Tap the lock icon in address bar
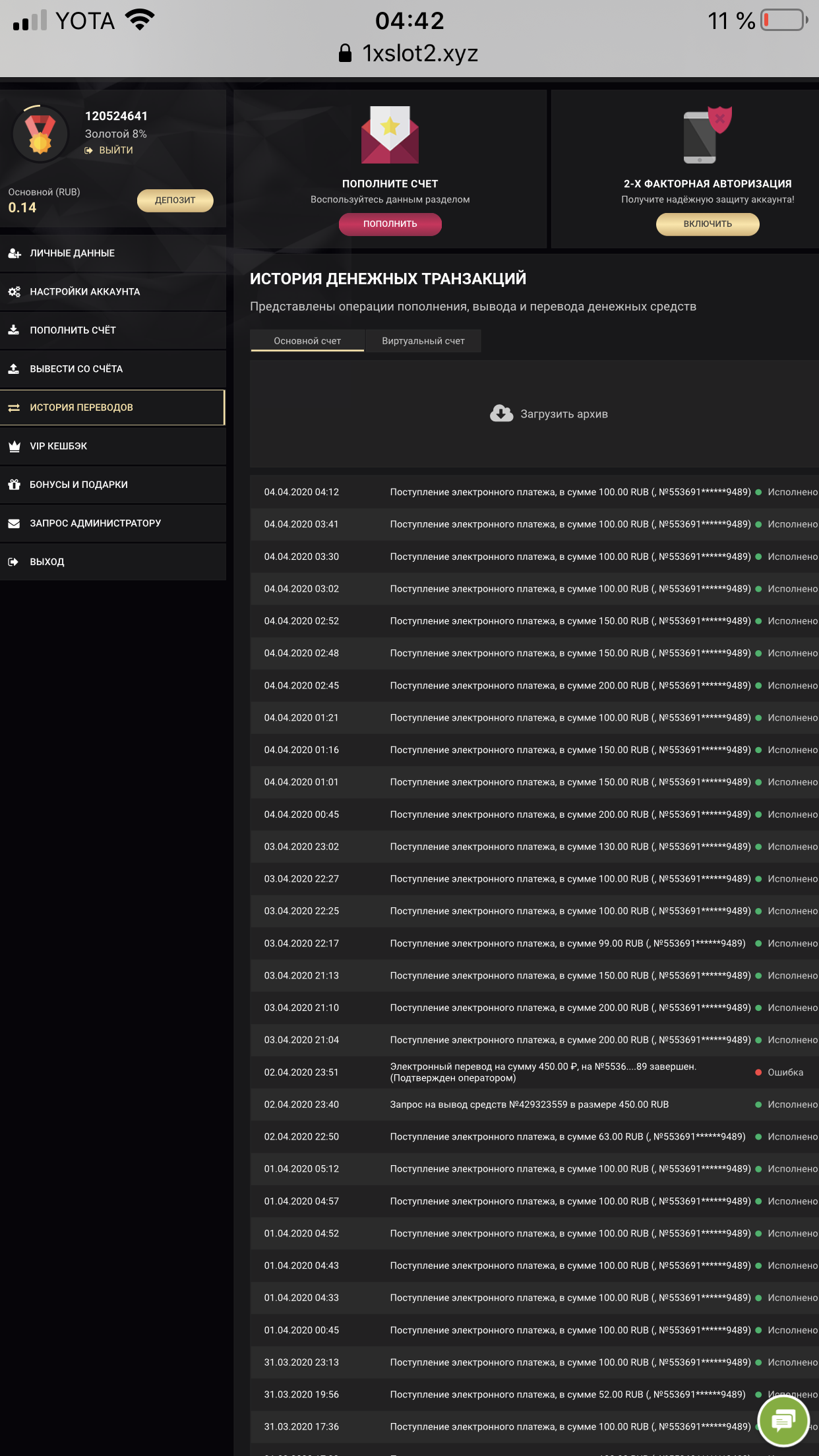This screenshot has width=819, height=1456. click(x=345, y=53)
